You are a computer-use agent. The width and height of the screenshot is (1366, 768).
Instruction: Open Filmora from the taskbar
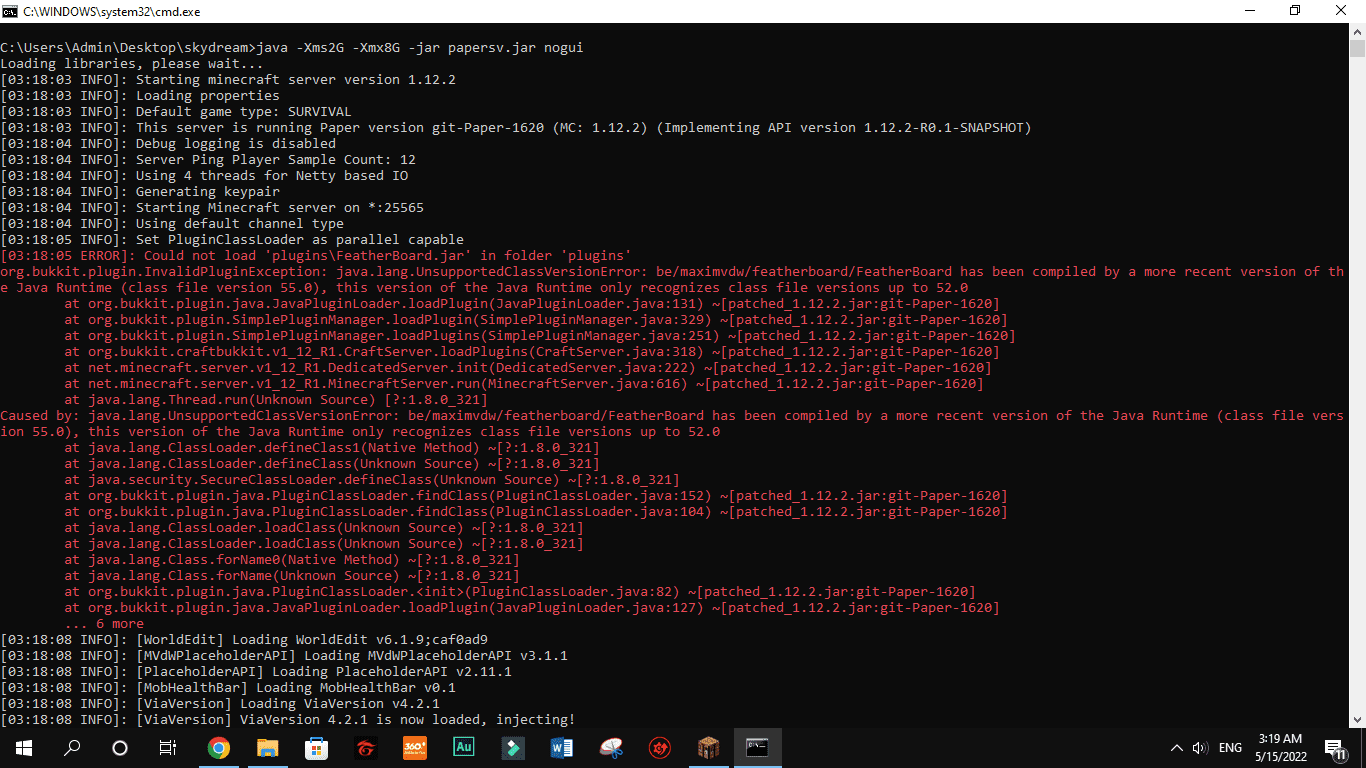tap(512, 747)
